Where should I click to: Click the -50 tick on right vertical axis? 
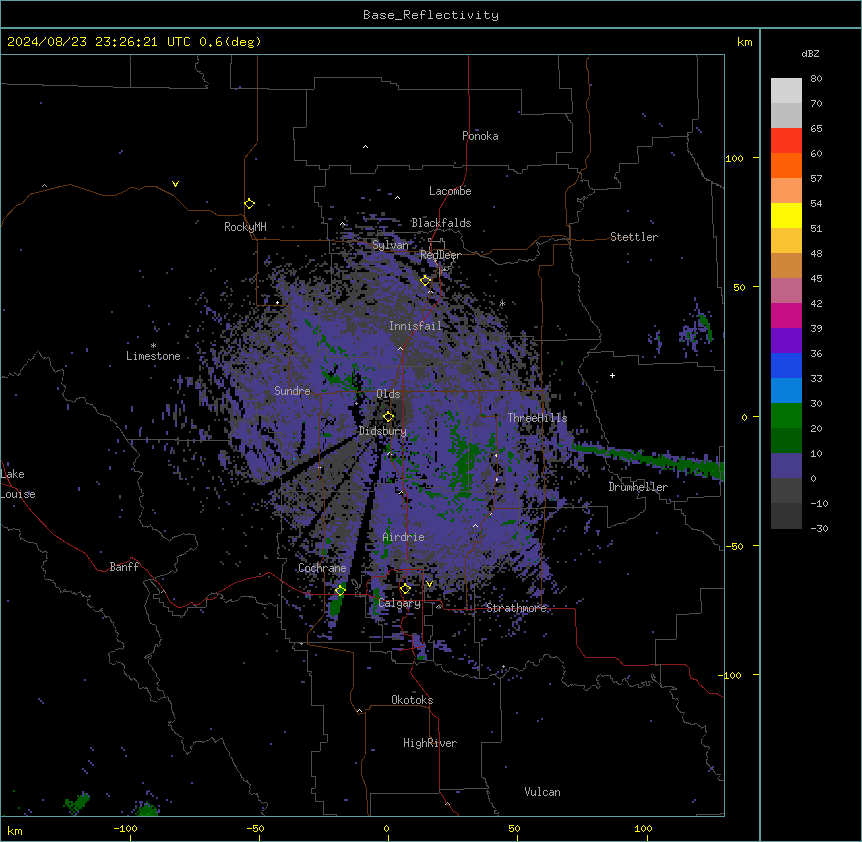point(734,546)
